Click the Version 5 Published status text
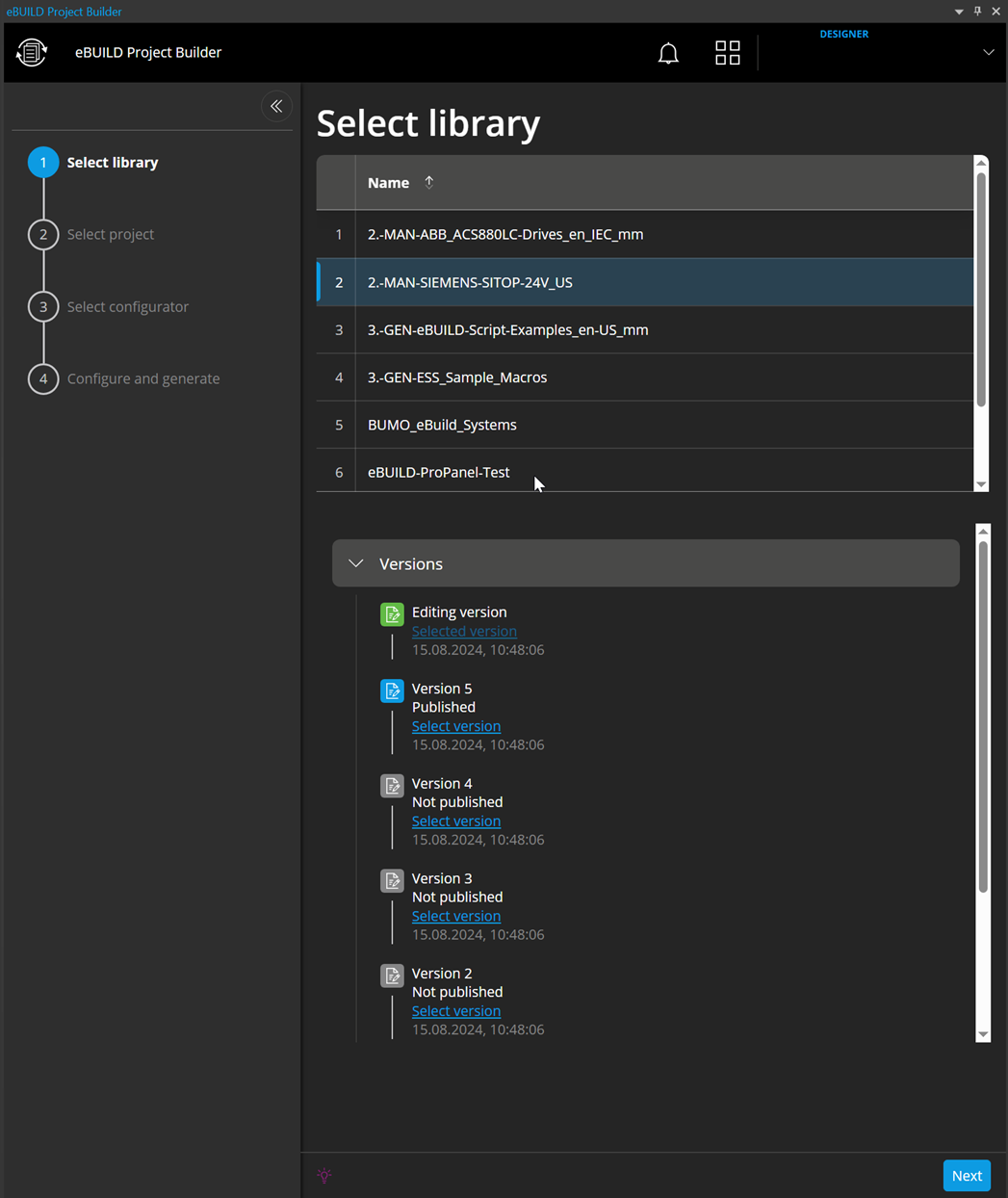Image resolution: width=1008 pixels, height=1198 pixels. [444, 707]
